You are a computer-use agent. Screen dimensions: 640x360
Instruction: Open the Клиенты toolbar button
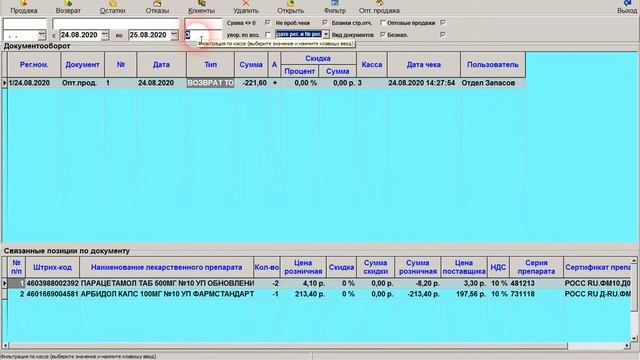[x=201, y=7]
